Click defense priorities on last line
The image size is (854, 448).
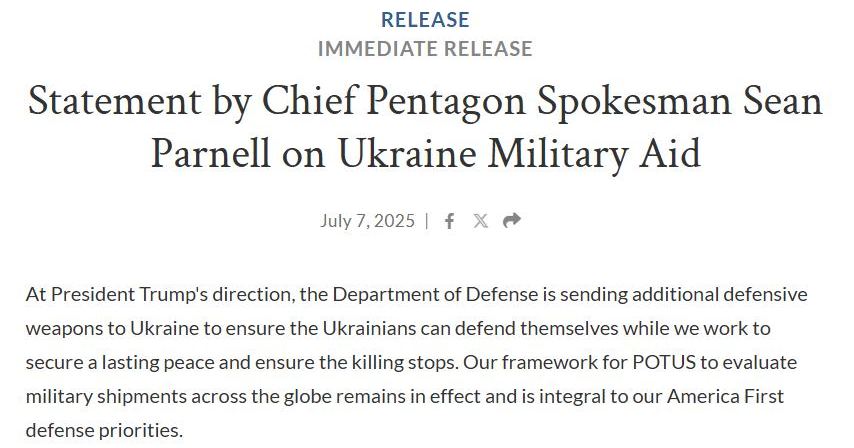coord(104,431)
